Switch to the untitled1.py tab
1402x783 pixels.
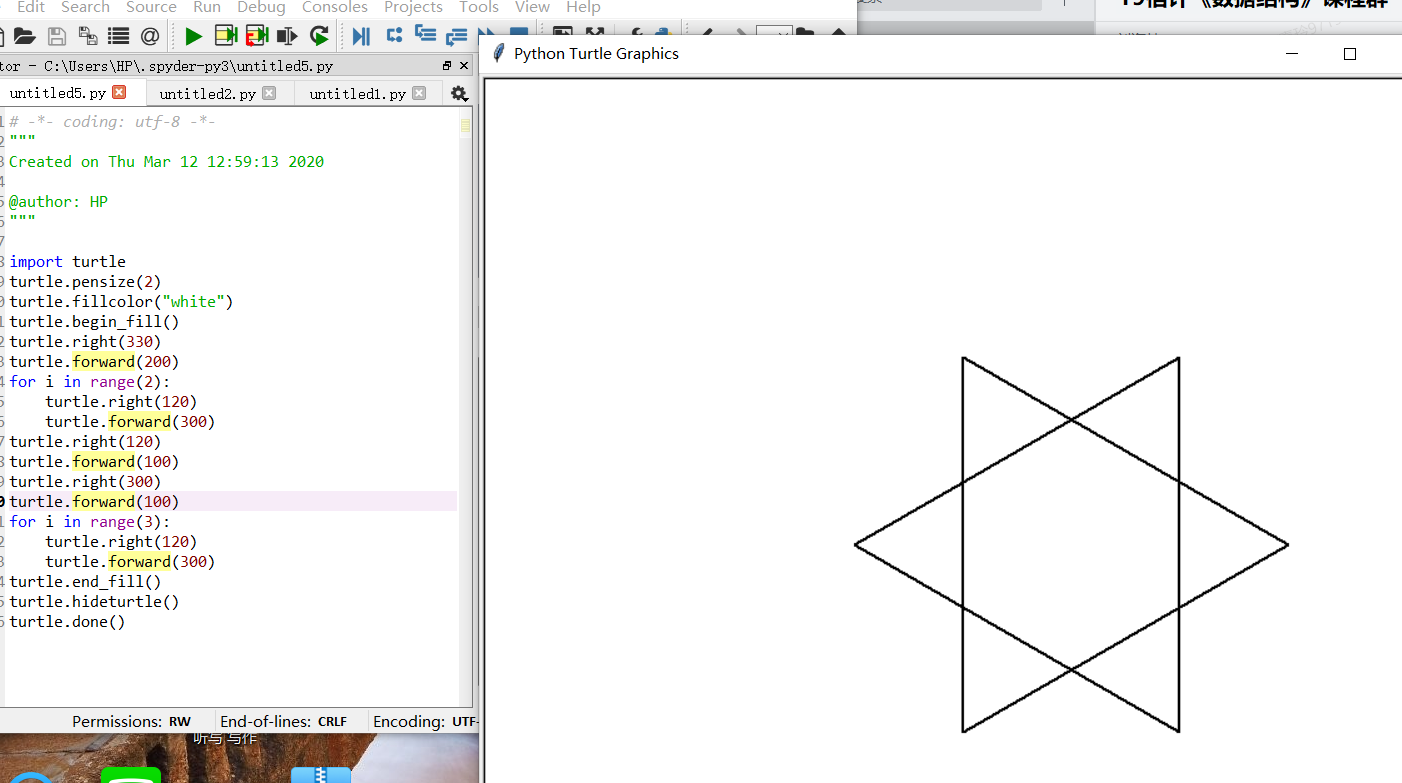point(358,93)
